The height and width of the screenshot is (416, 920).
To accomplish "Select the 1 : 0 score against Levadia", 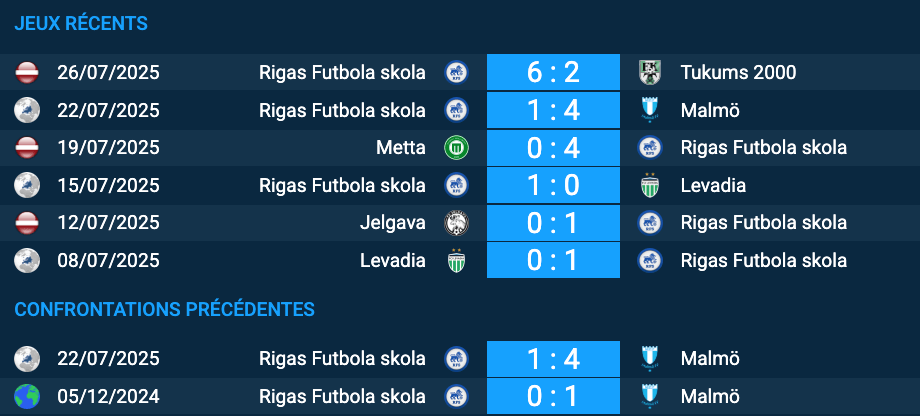I will click(x=553, y=185).
